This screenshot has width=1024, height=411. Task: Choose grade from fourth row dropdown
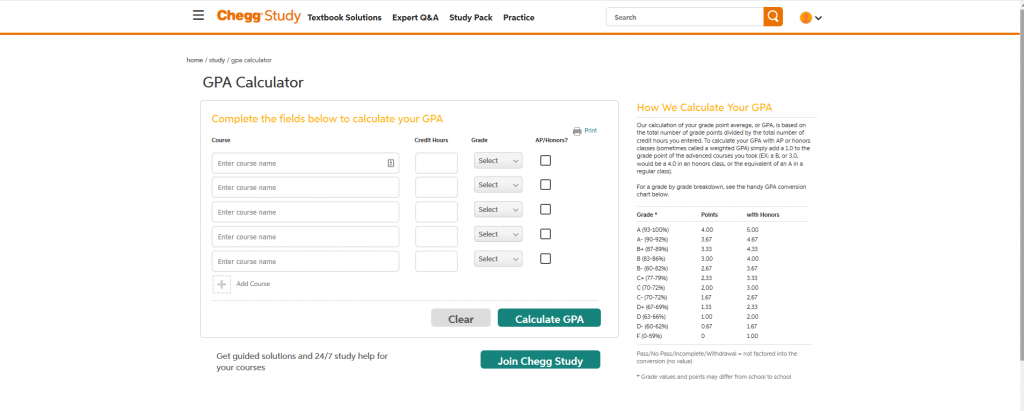pyautogui.click(x=498, y=234)
